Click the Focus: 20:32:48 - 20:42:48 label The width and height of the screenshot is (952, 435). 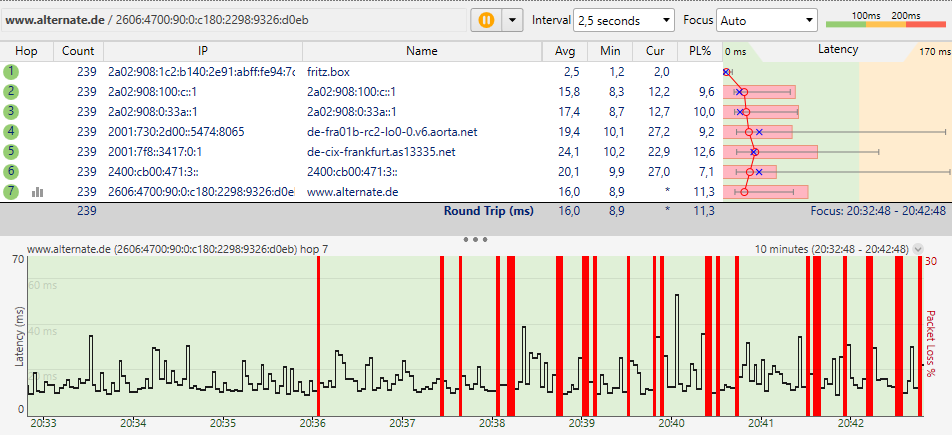coord(878,211)
